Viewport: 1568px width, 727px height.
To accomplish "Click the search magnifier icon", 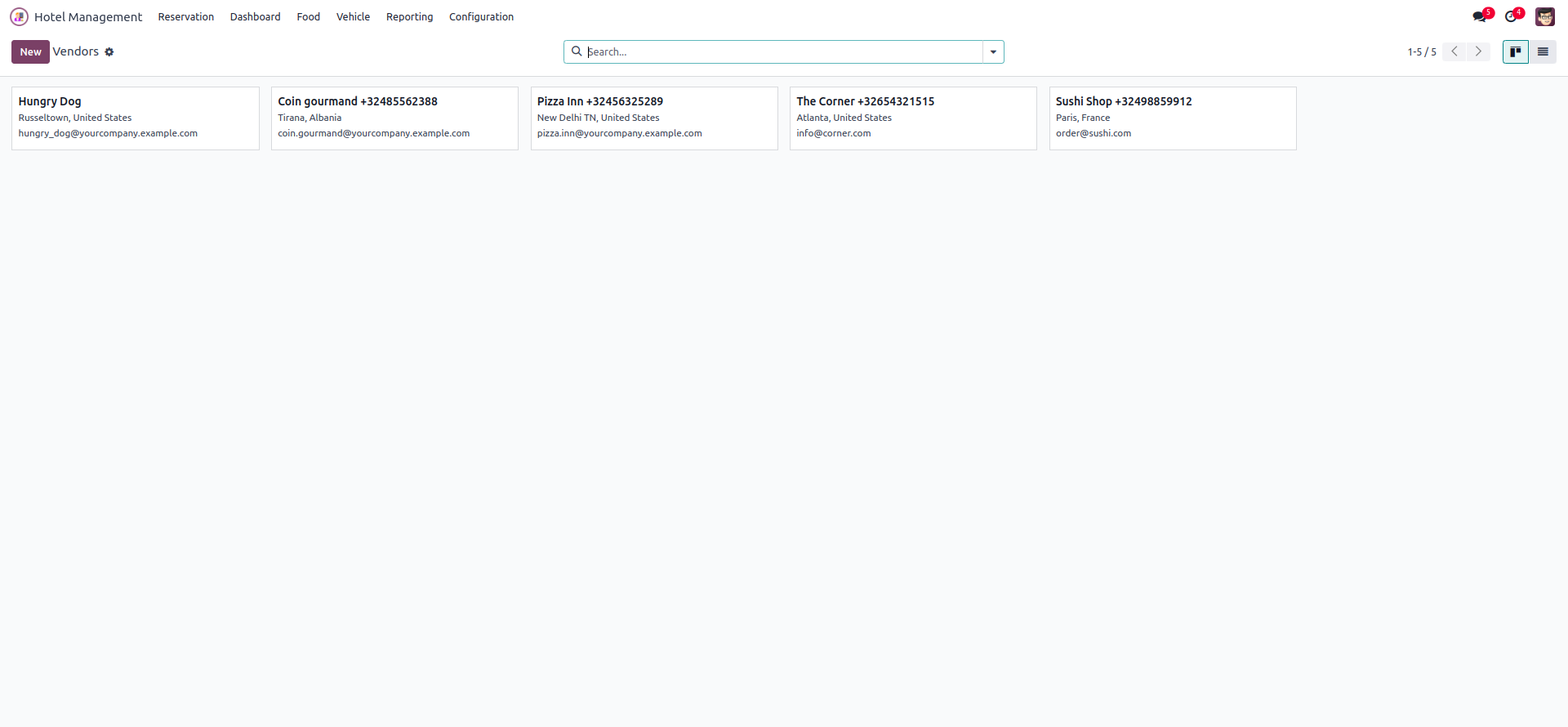I will pos(577,51).
